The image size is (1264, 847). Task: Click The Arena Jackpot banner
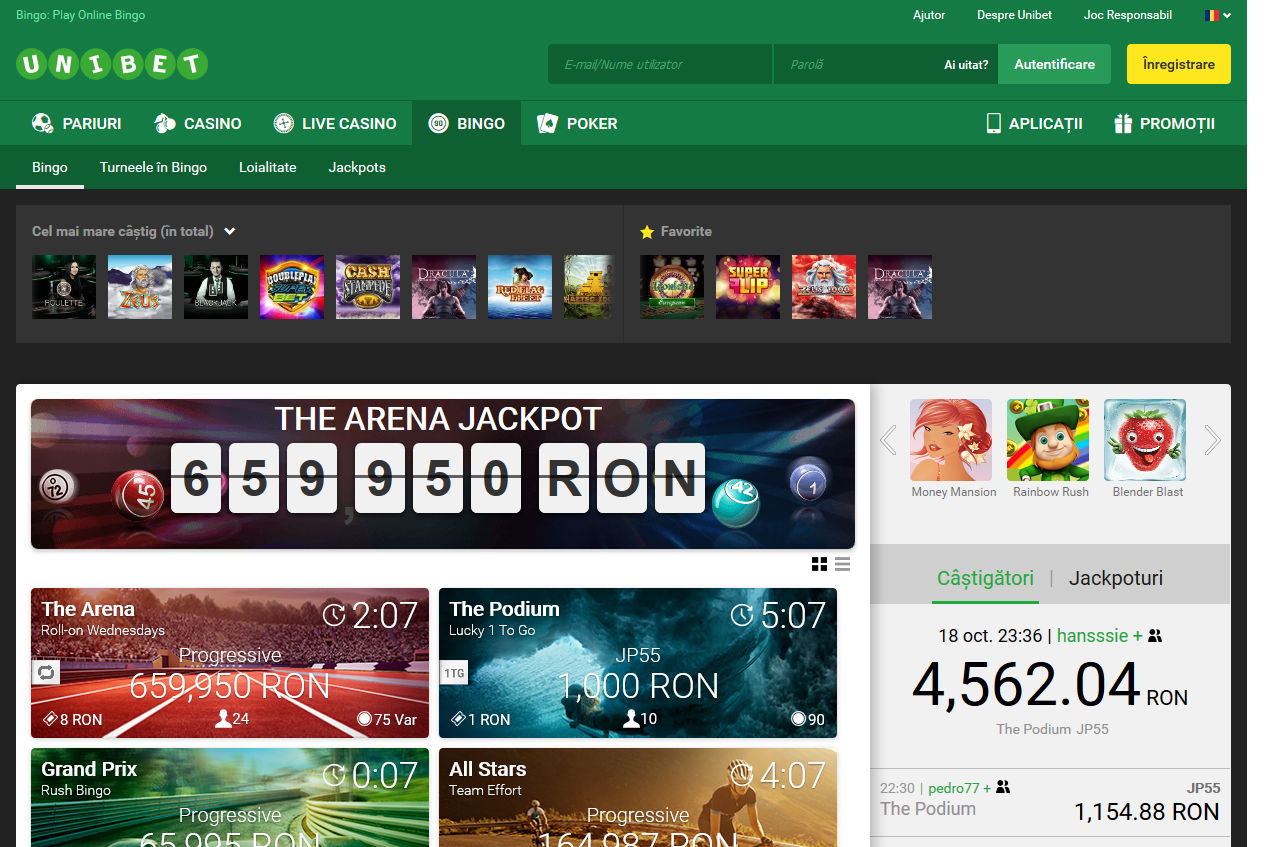click(x=443, y=474)
